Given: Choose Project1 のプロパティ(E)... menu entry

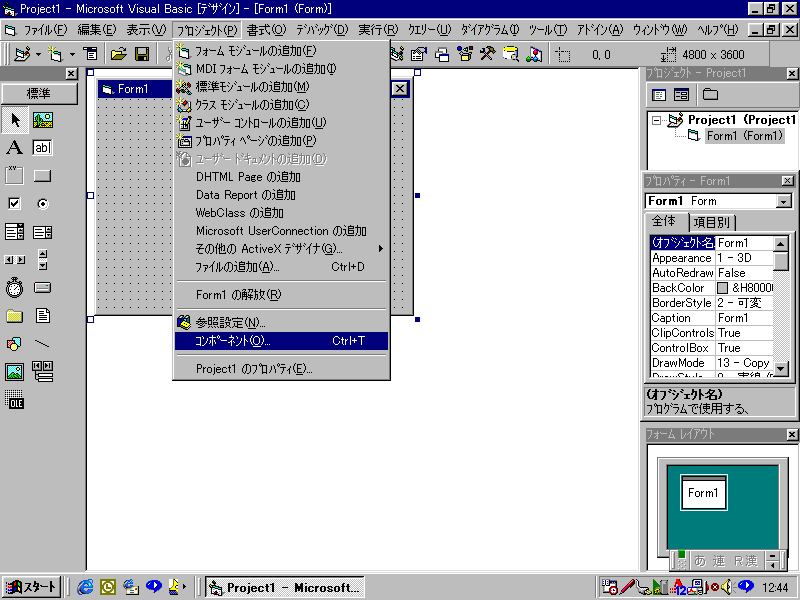Looking at the screenshot, I should click(282, 368).
